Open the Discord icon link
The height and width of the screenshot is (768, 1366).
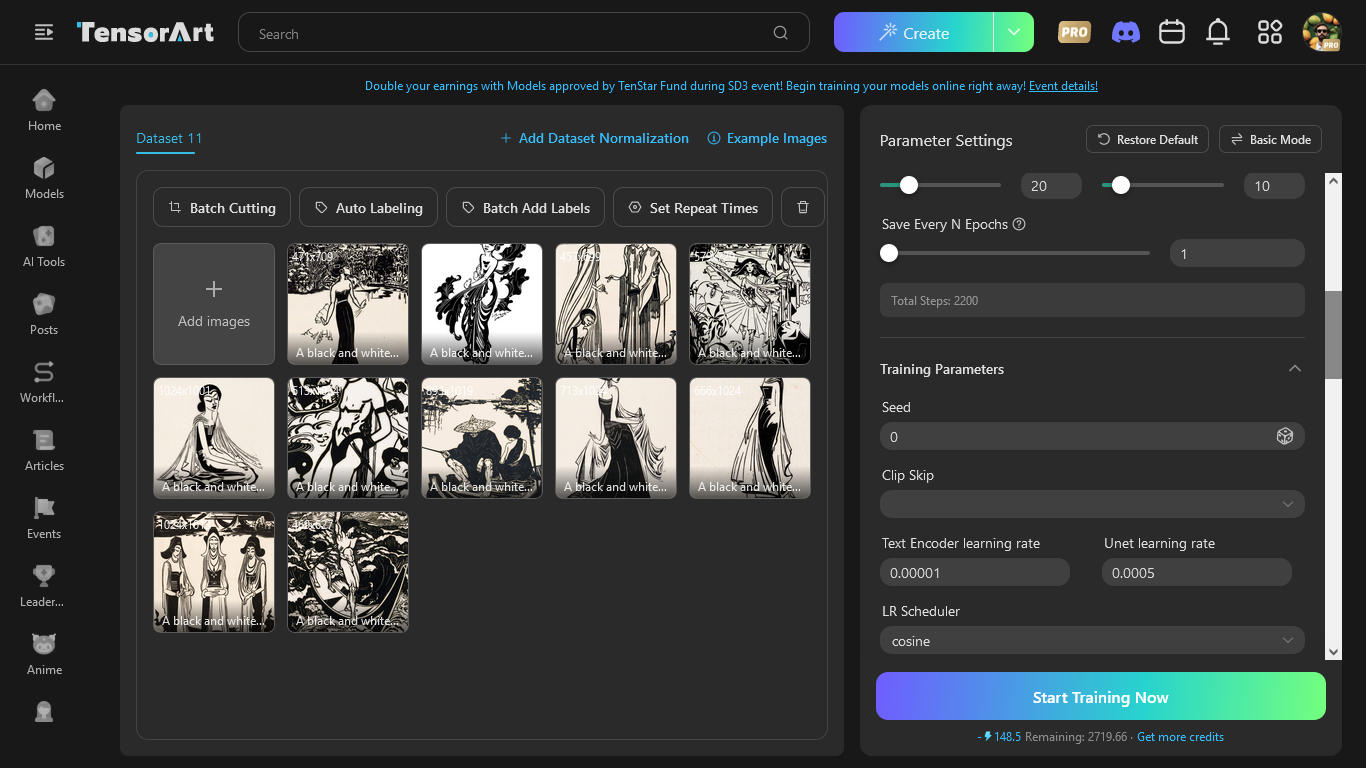(1126, 33)
